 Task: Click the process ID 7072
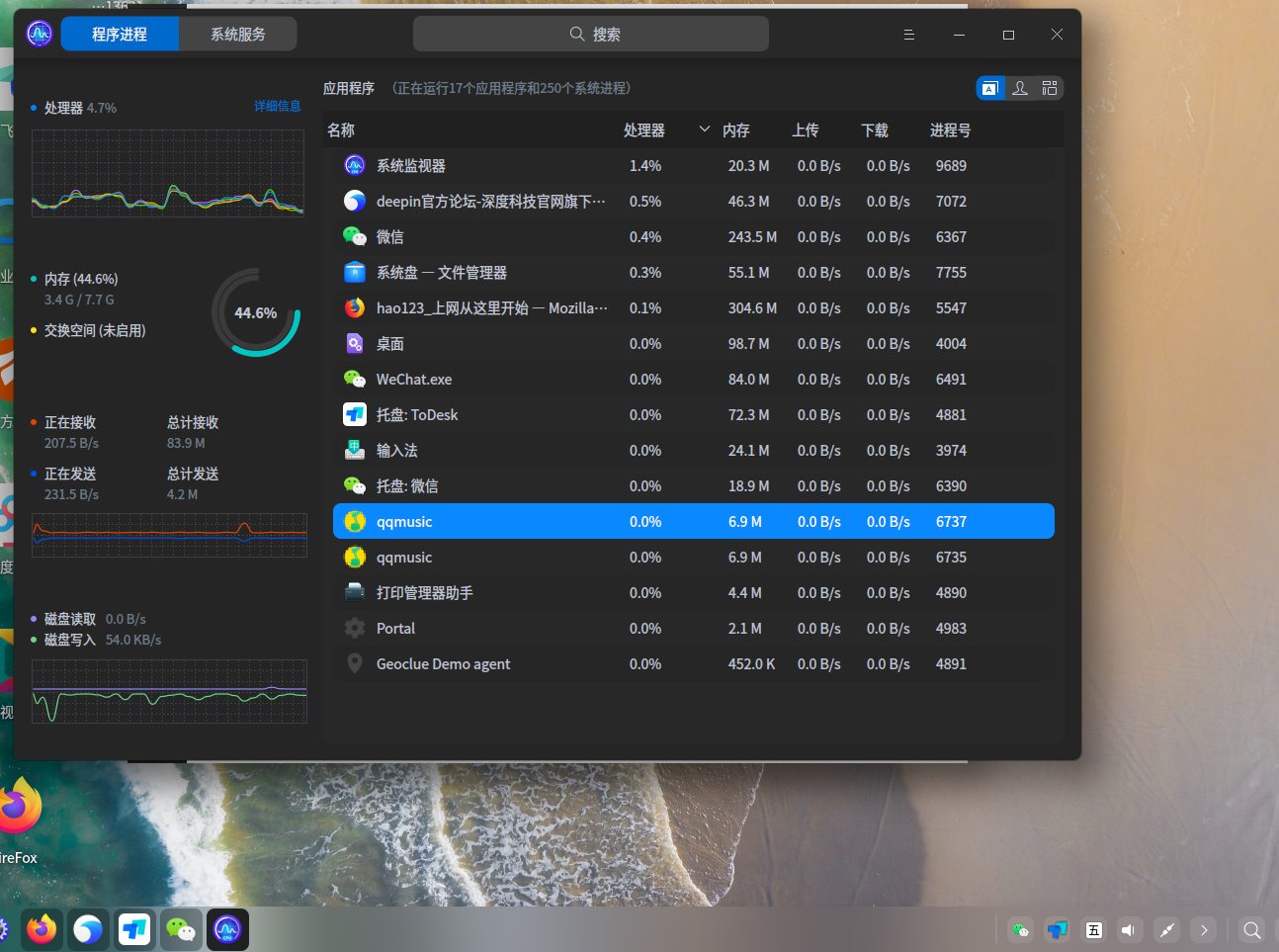pos(951,202)
